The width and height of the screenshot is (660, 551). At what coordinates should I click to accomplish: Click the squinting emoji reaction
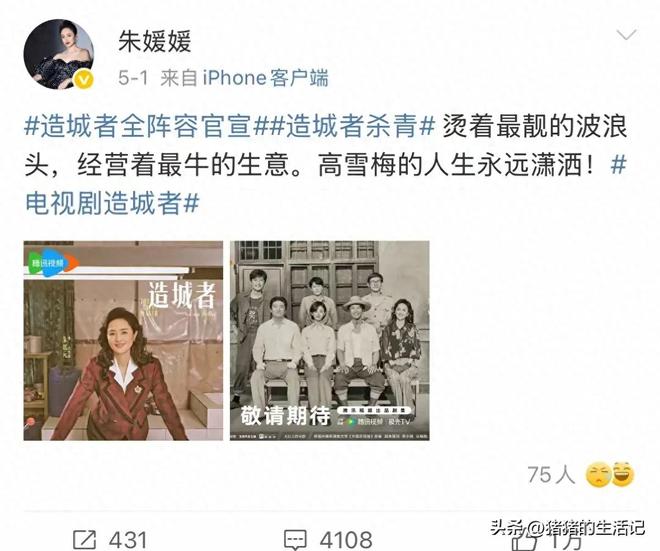[598, 475]
